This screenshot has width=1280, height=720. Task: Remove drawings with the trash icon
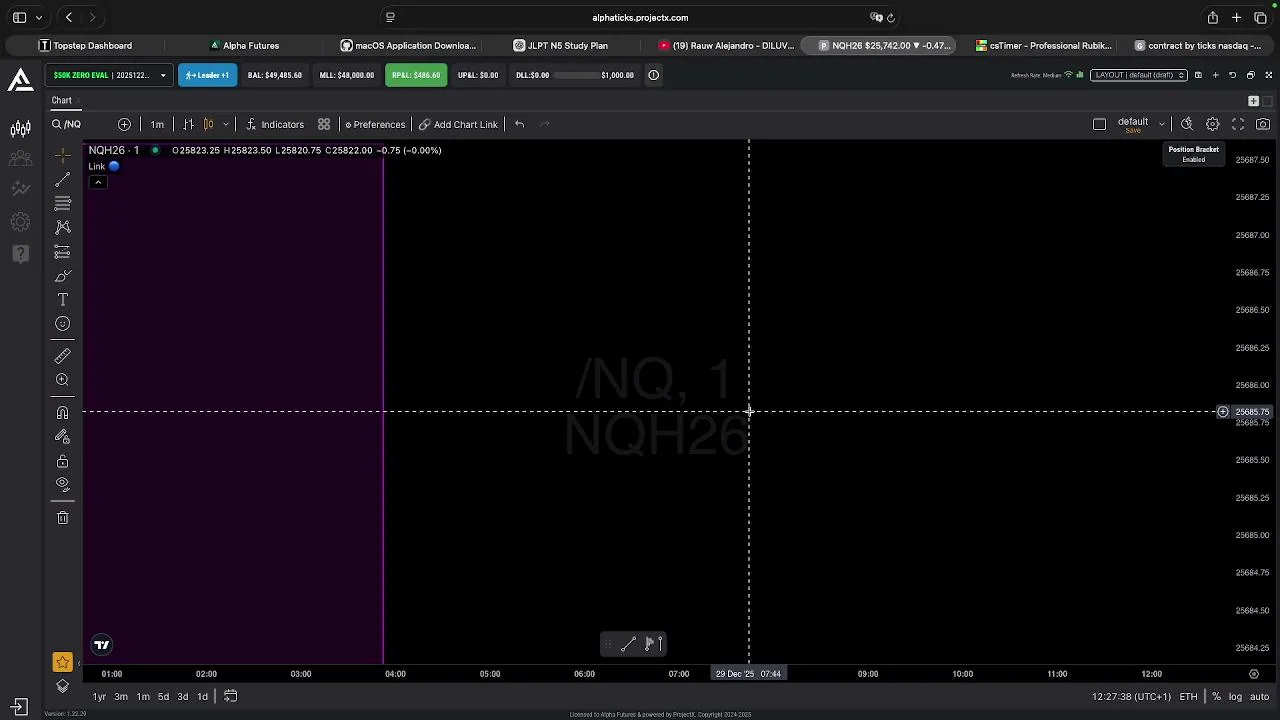point(62,518)
